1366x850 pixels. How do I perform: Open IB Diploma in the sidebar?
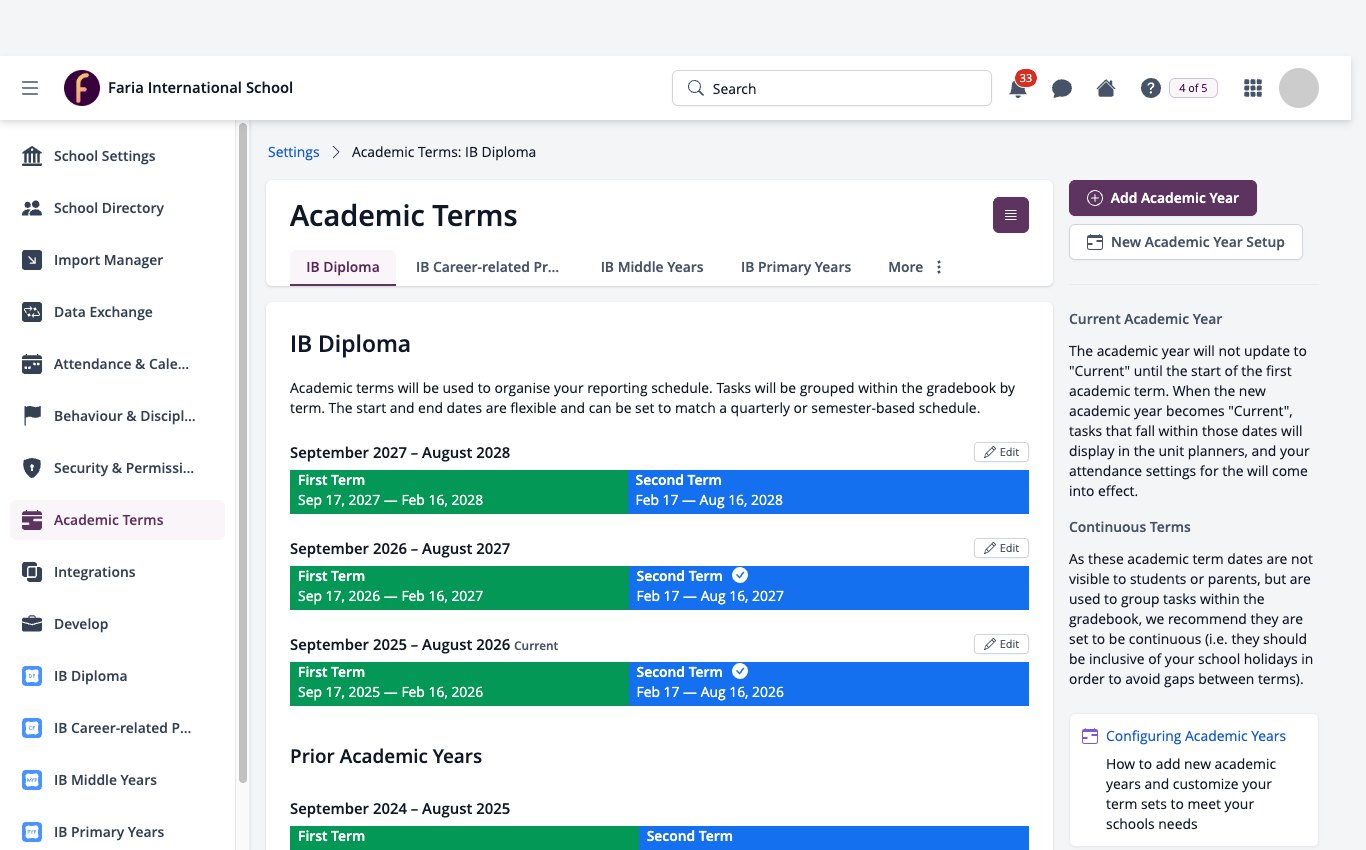coord(117,676)
